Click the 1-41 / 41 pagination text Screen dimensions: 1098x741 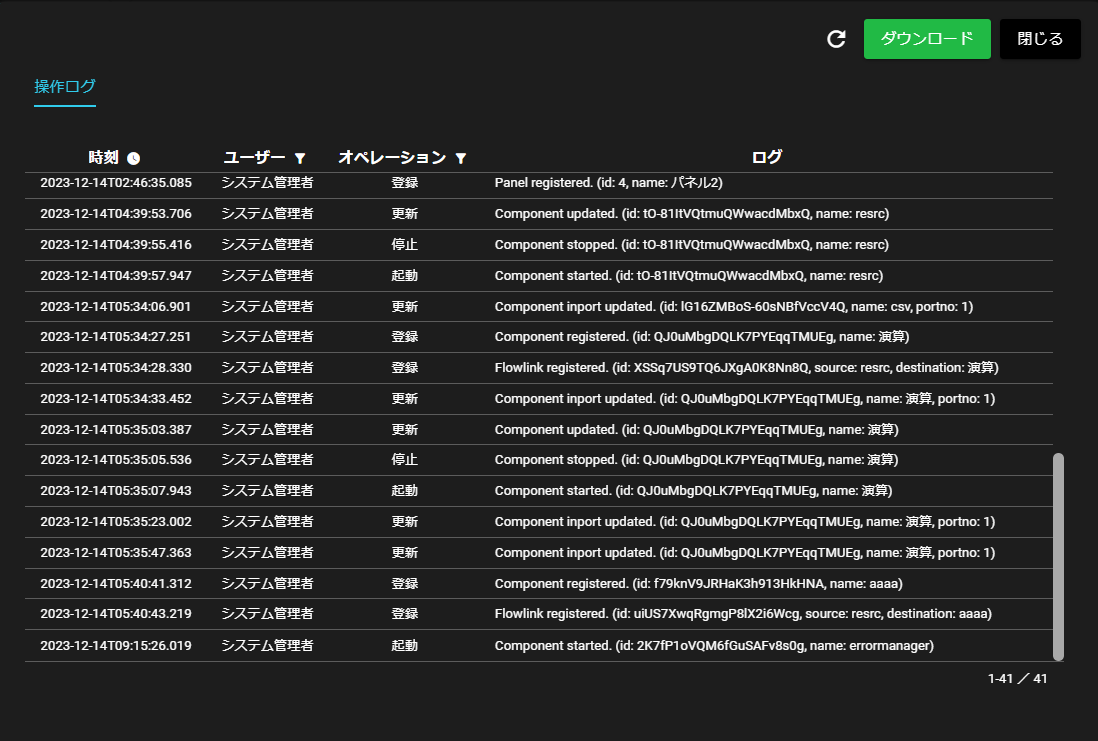pos(1017,679)
